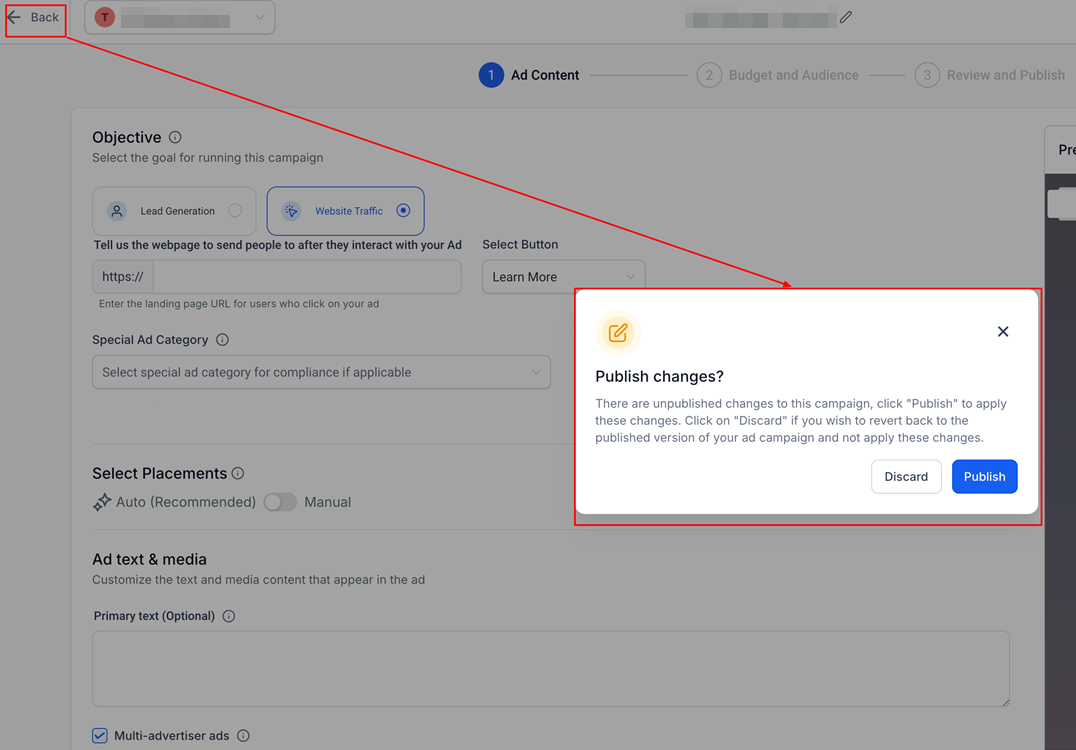1076x750 pixels.
Task: Click Publish to apply changes
Action: 984,476
